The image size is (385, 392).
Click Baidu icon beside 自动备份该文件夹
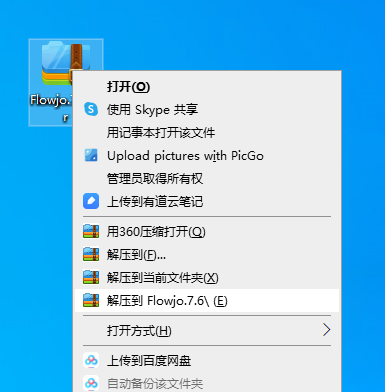tap(91, 383)
